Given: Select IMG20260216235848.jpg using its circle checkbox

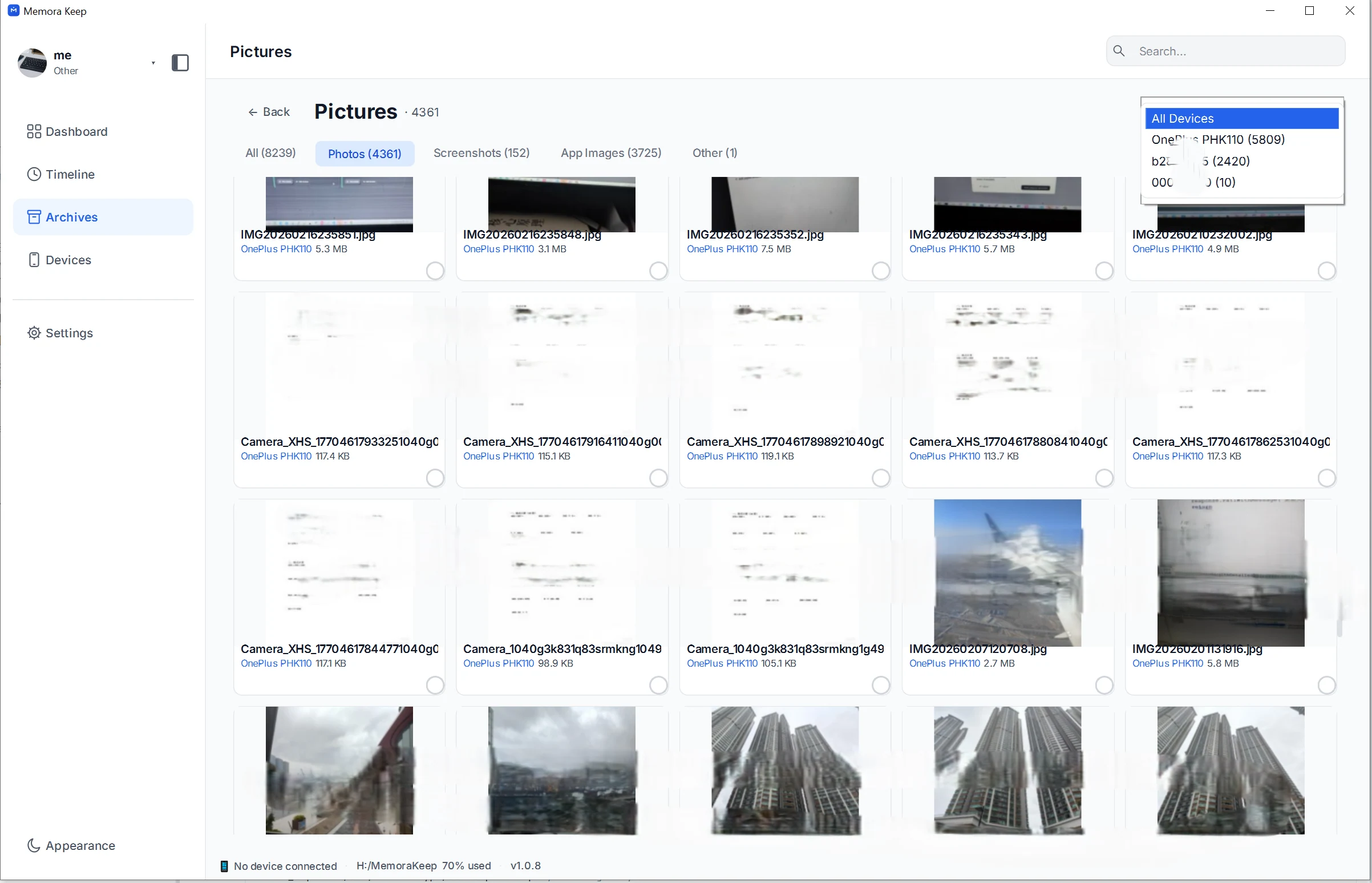Looking at the screenshot, I should click(658, 271).
